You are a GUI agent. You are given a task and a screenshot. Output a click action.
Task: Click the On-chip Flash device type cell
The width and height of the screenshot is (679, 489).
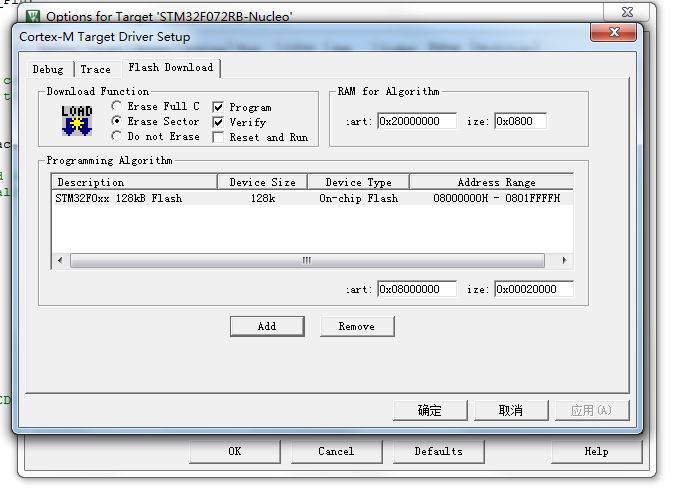(359, 198)
